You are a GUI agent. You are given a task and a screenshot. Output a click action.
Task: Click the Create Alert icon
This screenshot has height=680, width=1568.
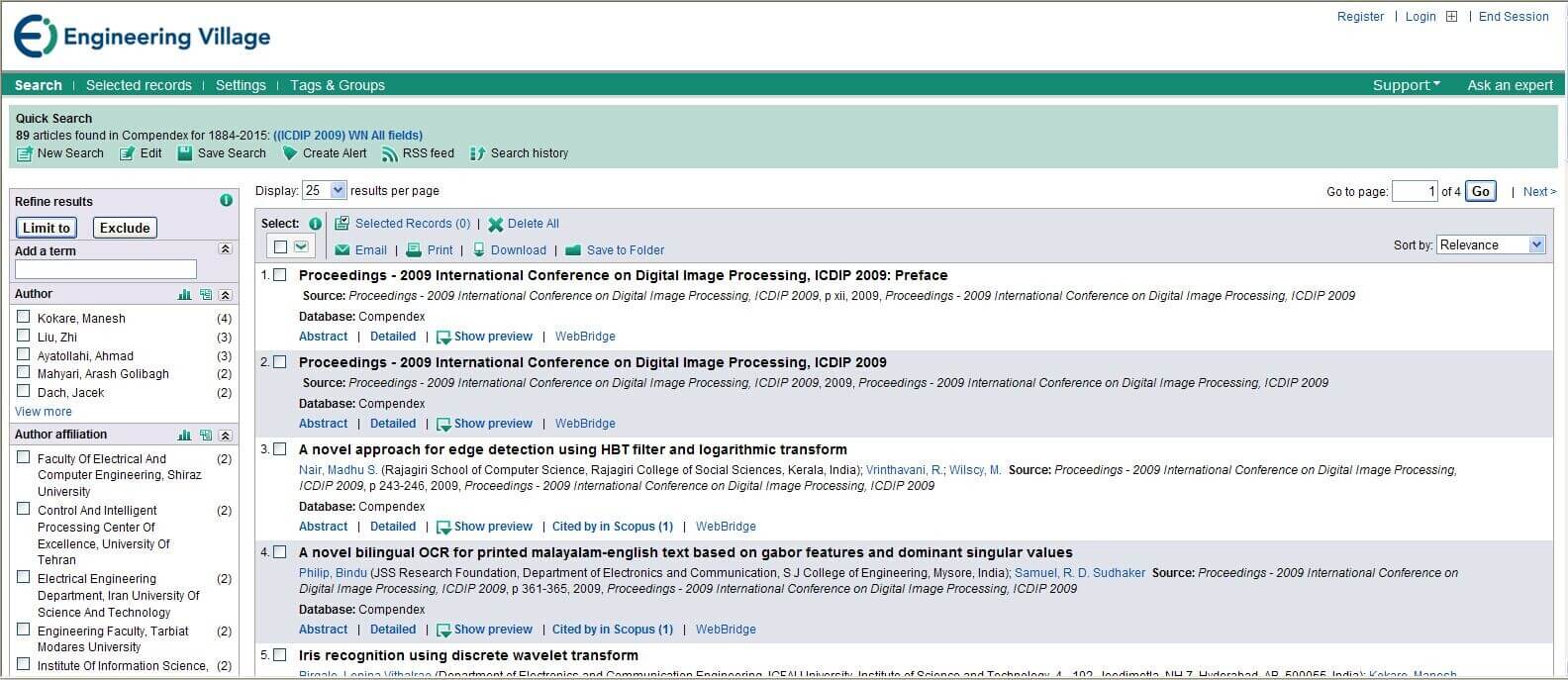point(289,153)
